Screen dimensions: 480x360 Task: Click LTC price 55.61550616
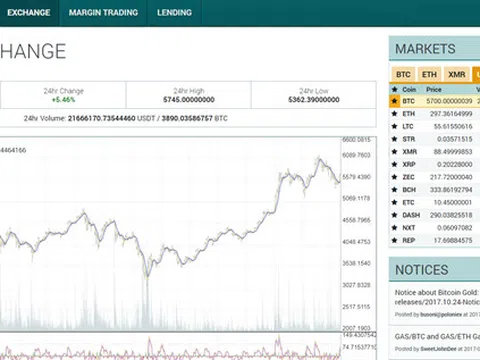point(453,126)
